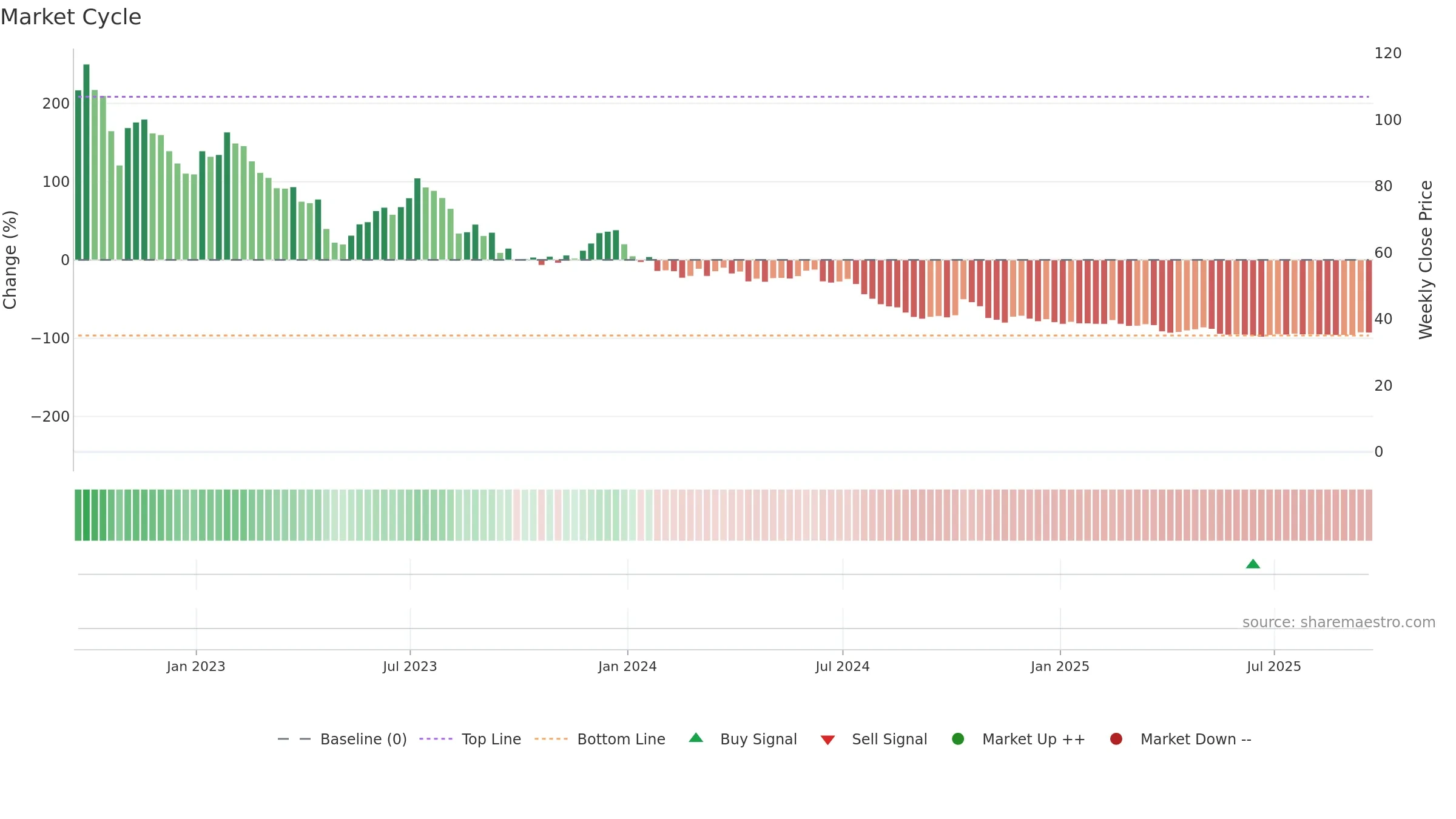Click the orange Bottom Line legend marker
Screen dimensions: 1456x819
point(551,739)
